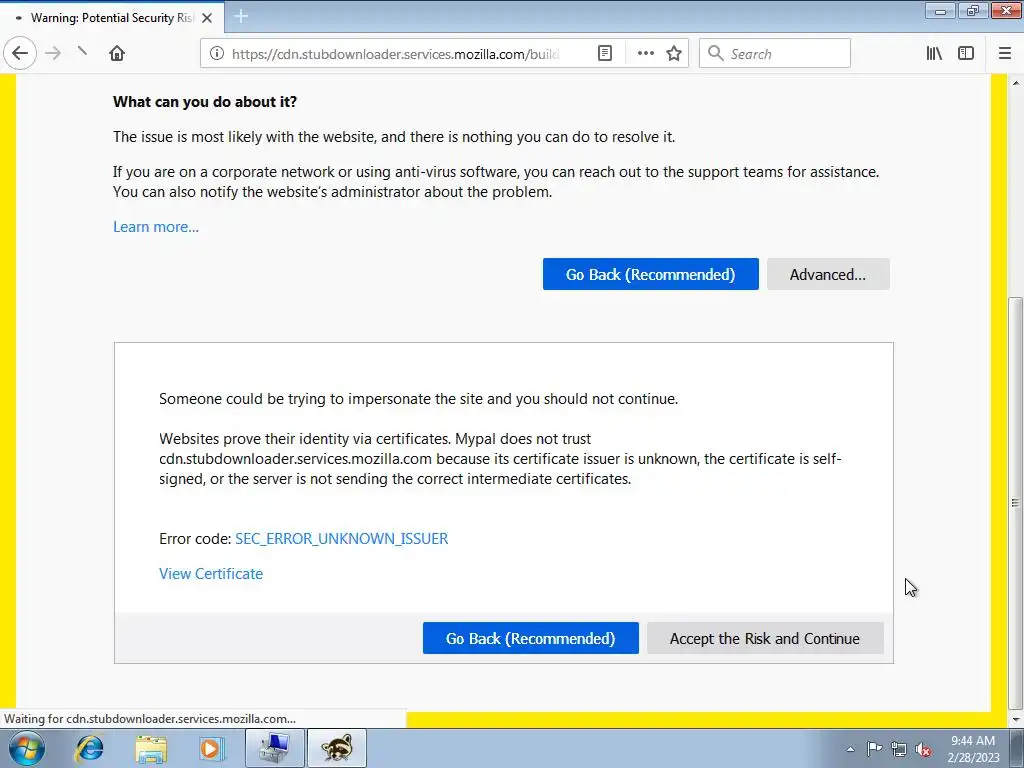Close the Warning: Potential Security Risk tab

(x=207, y=18)
